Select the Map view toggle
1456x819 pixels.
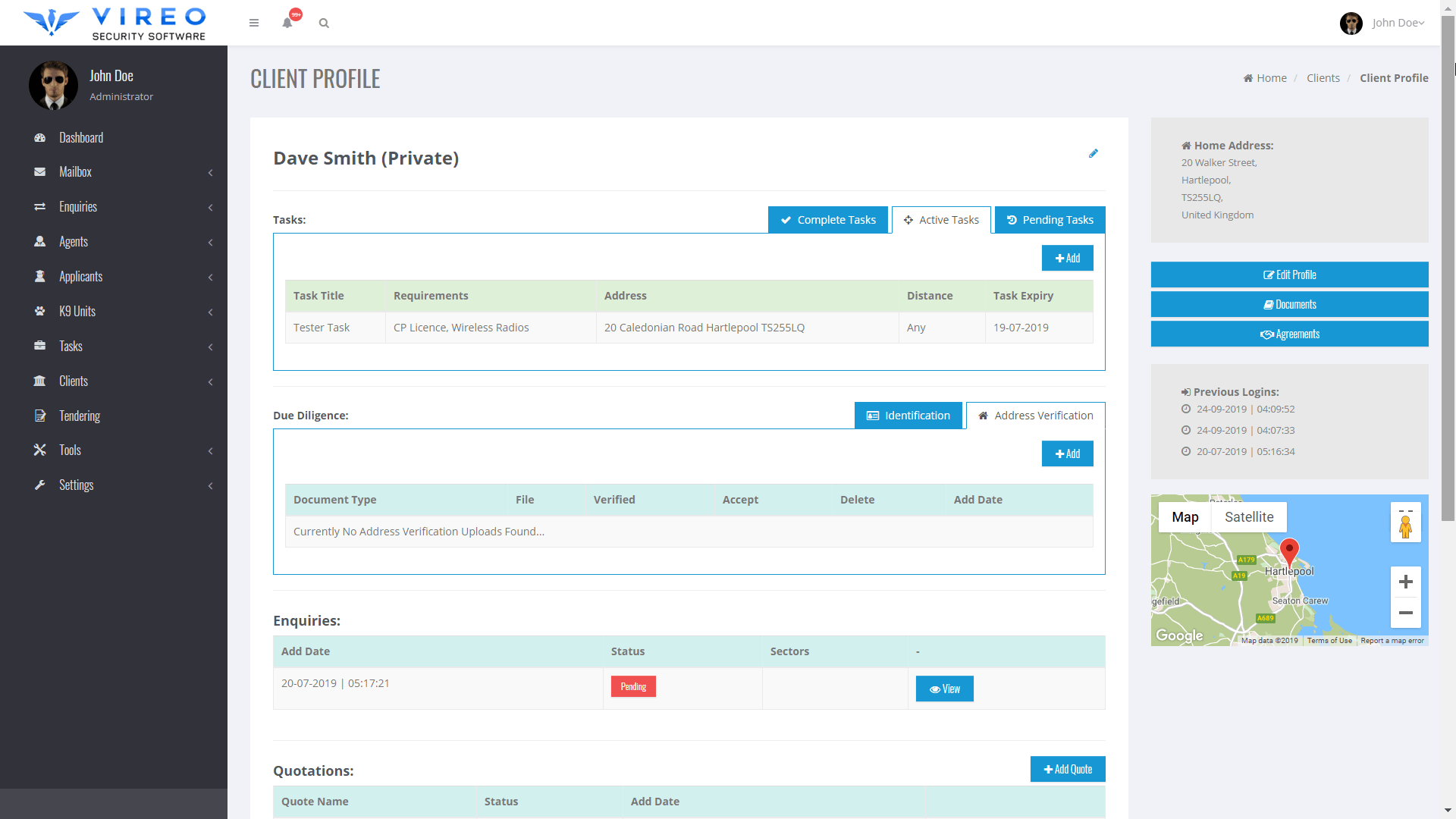[1185, 517]
